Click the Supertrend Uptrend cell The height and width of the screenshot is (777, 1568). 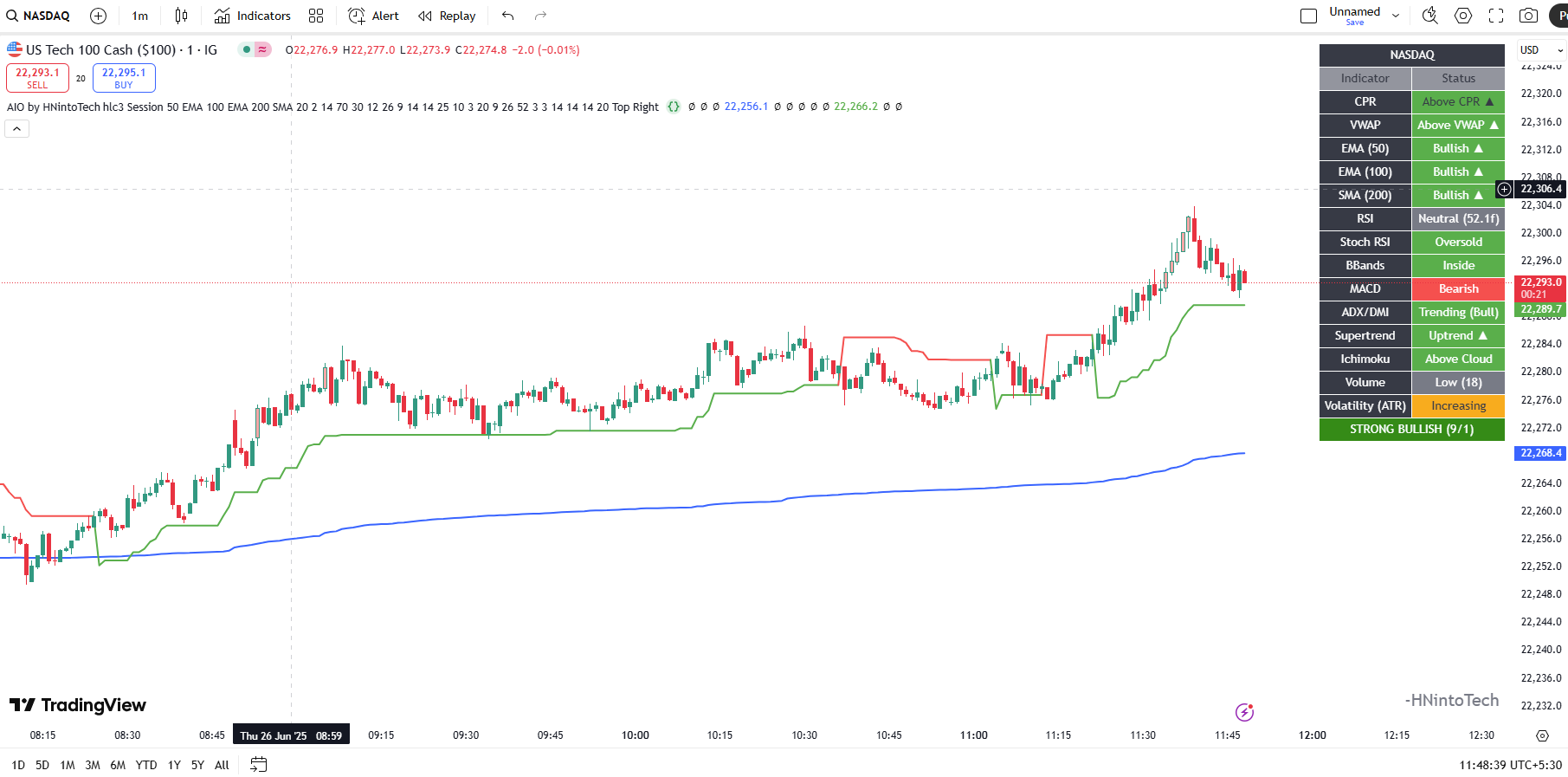coord(1458,335)
